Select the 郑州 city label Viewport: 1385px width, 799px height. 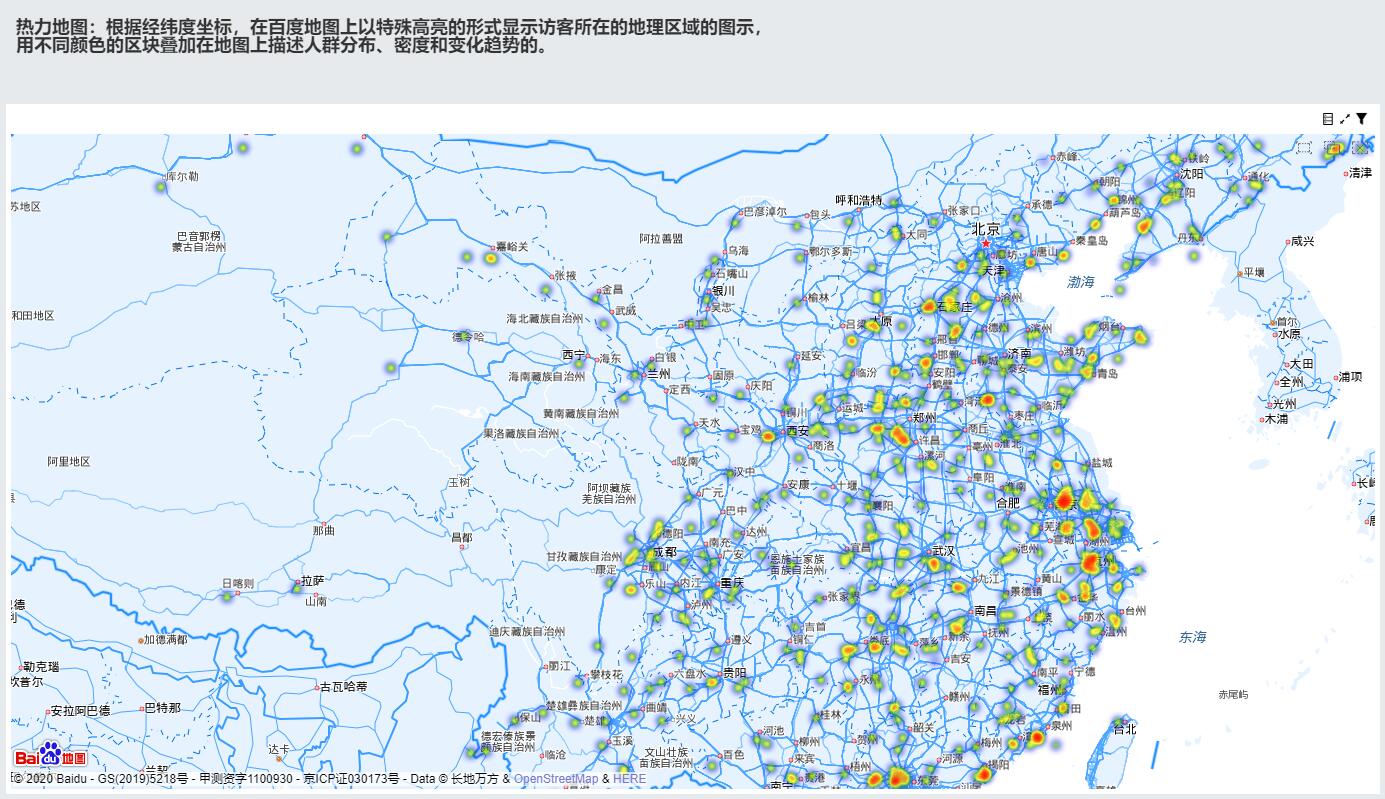click(x=925, y=418)
